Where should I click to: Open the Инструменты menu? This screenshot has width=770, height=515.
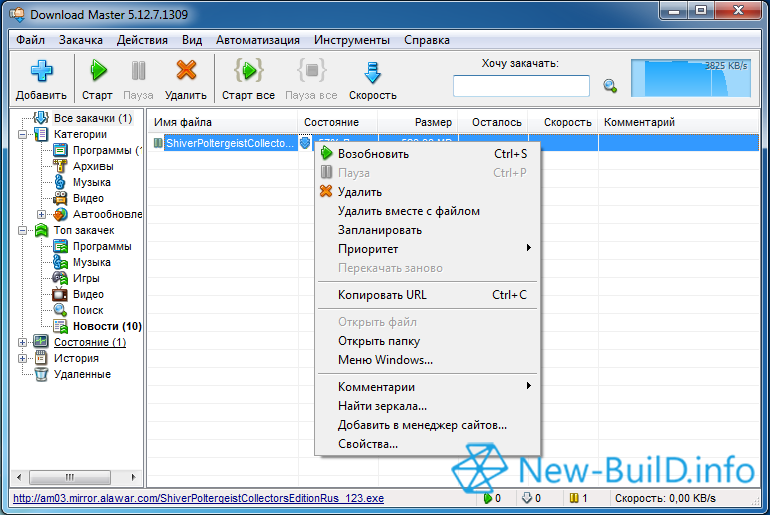pyautogui.click(x=352, y=40)
